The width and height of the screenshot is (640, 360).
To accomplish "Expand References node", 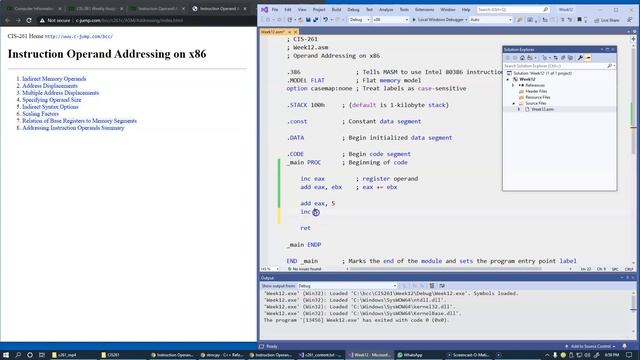I will [513, 85].
